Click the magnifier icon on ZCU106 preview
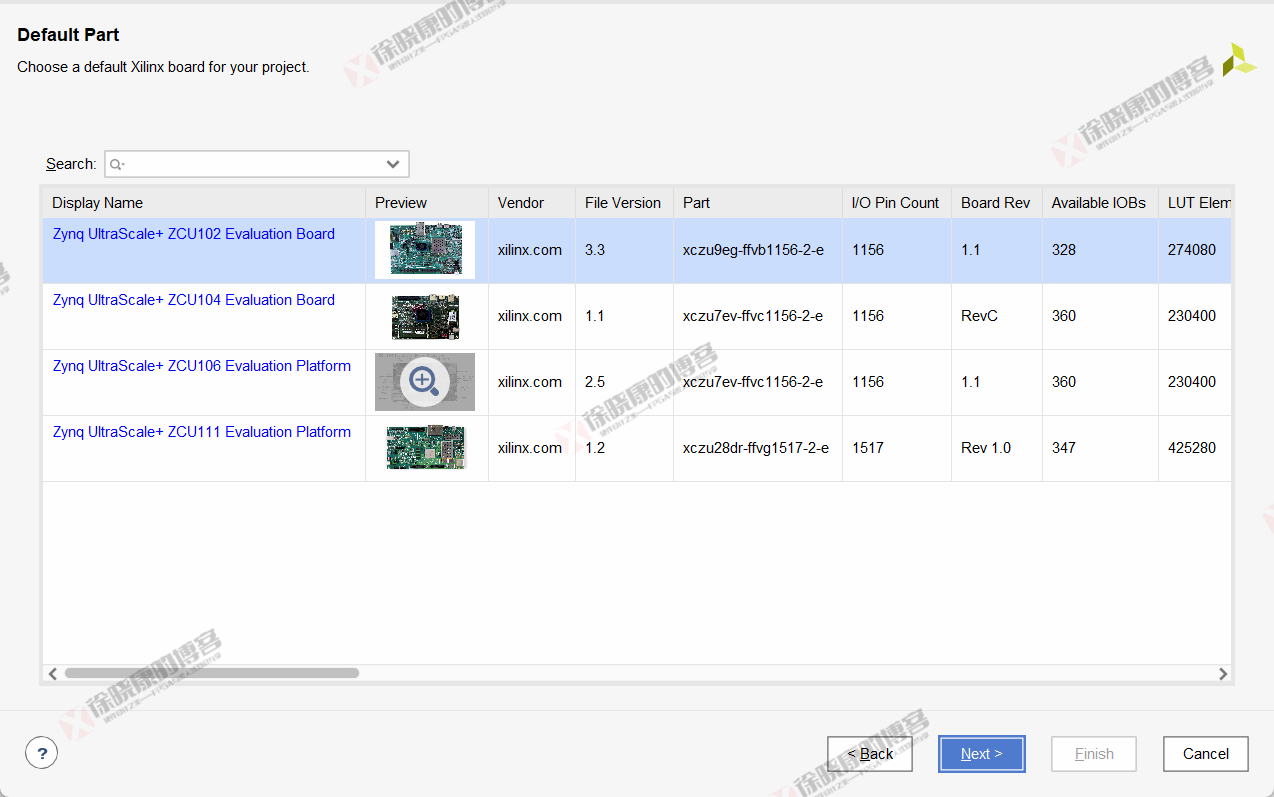The height and width of the screenshot is (797, 1274). [424, 381]
